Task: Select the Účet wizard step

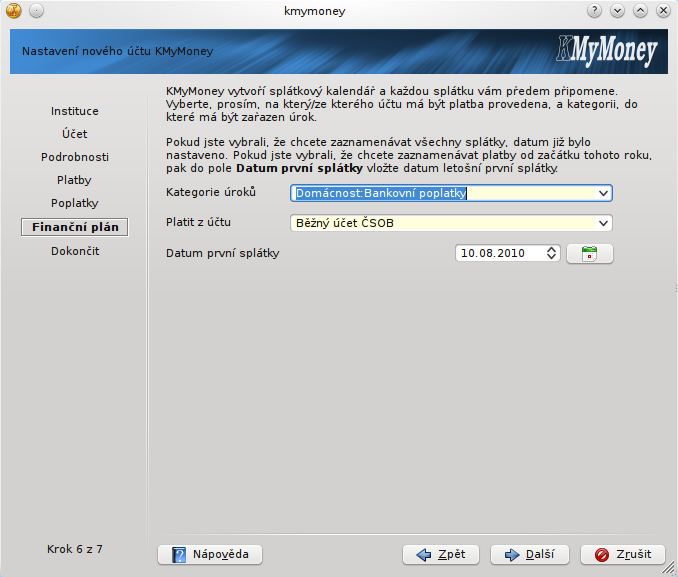Action: (75, 134)
